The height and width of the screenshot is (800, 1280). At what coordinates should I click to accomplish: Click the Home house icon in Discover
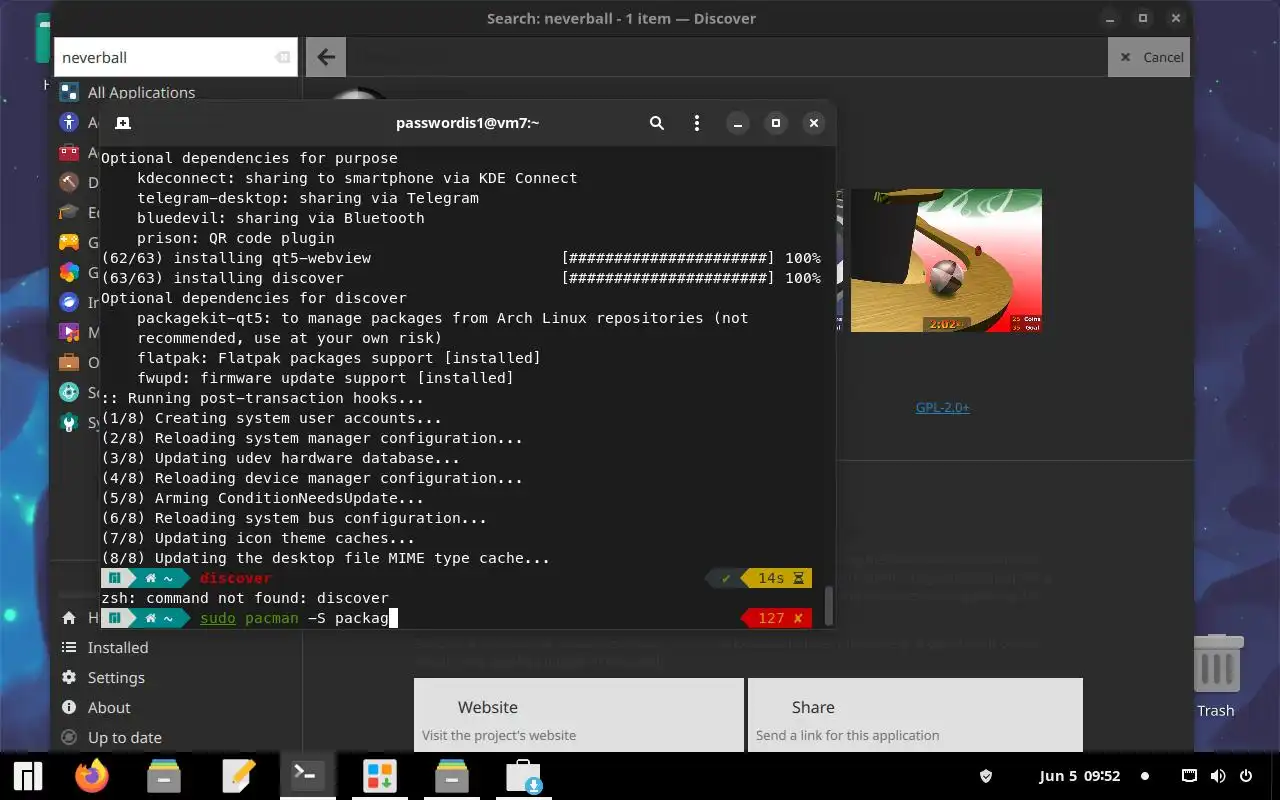click(x=69, y=618)
